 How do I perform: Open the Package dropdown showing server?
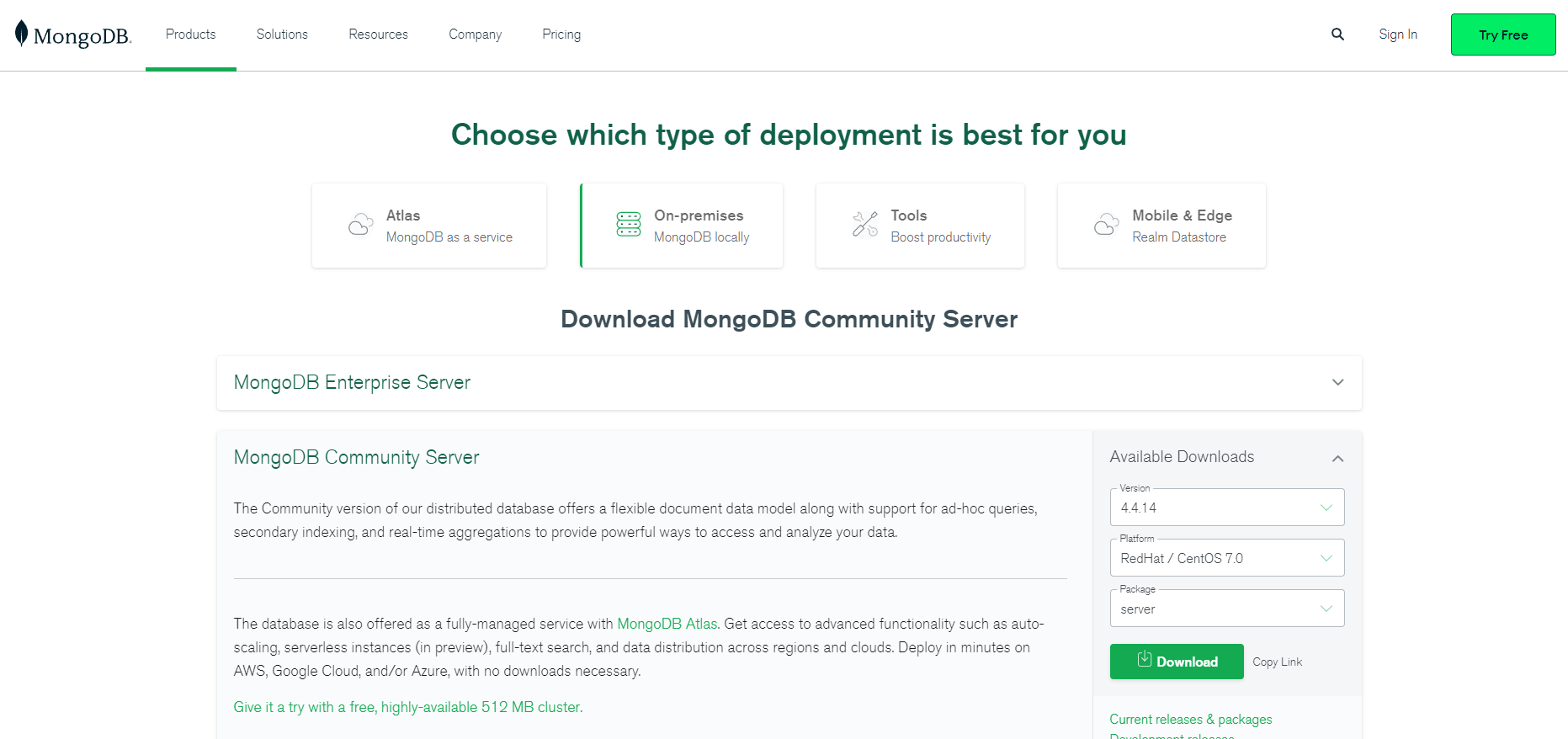click(1227, 609)
